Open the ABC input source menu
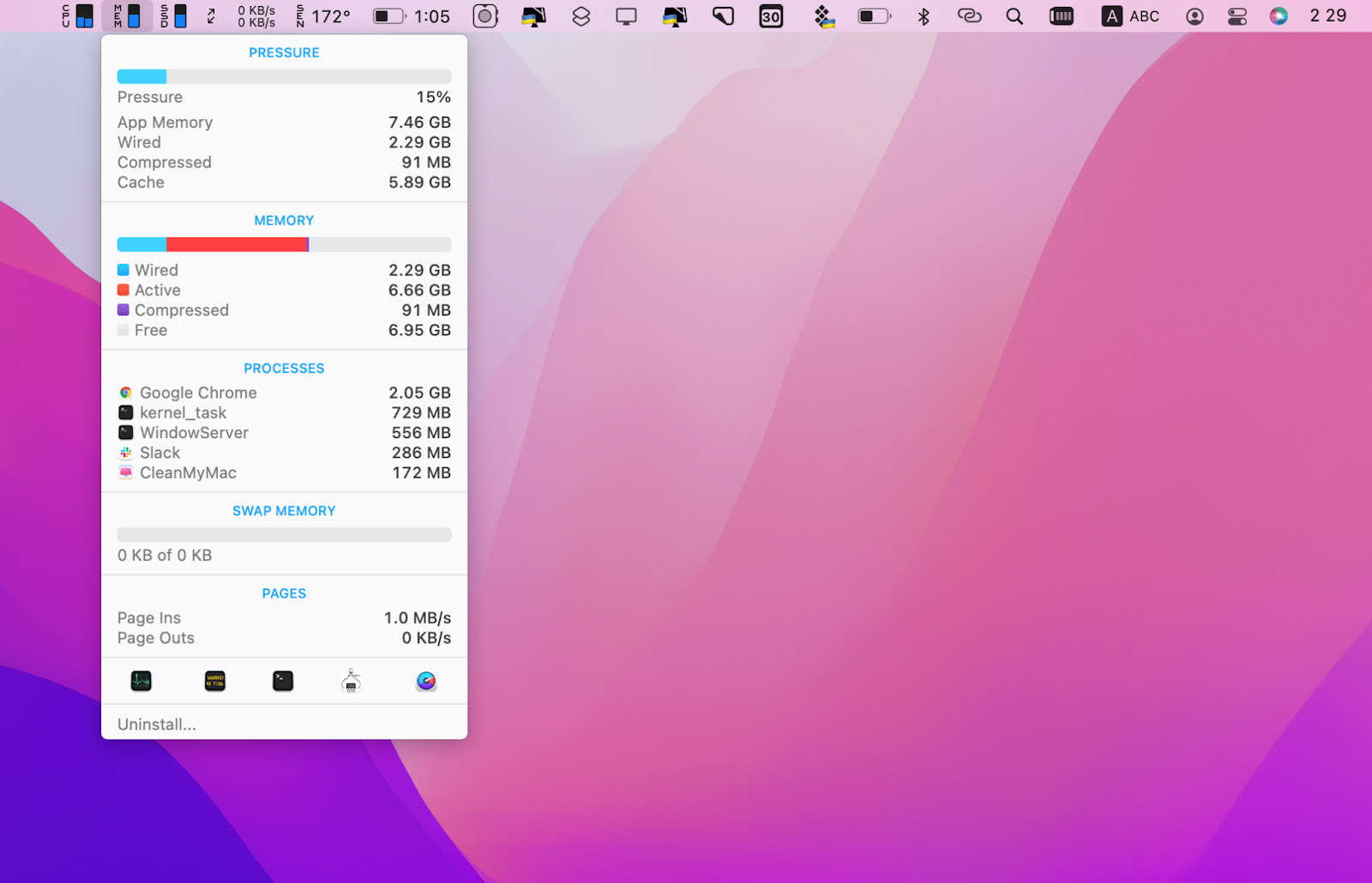 1131,16
